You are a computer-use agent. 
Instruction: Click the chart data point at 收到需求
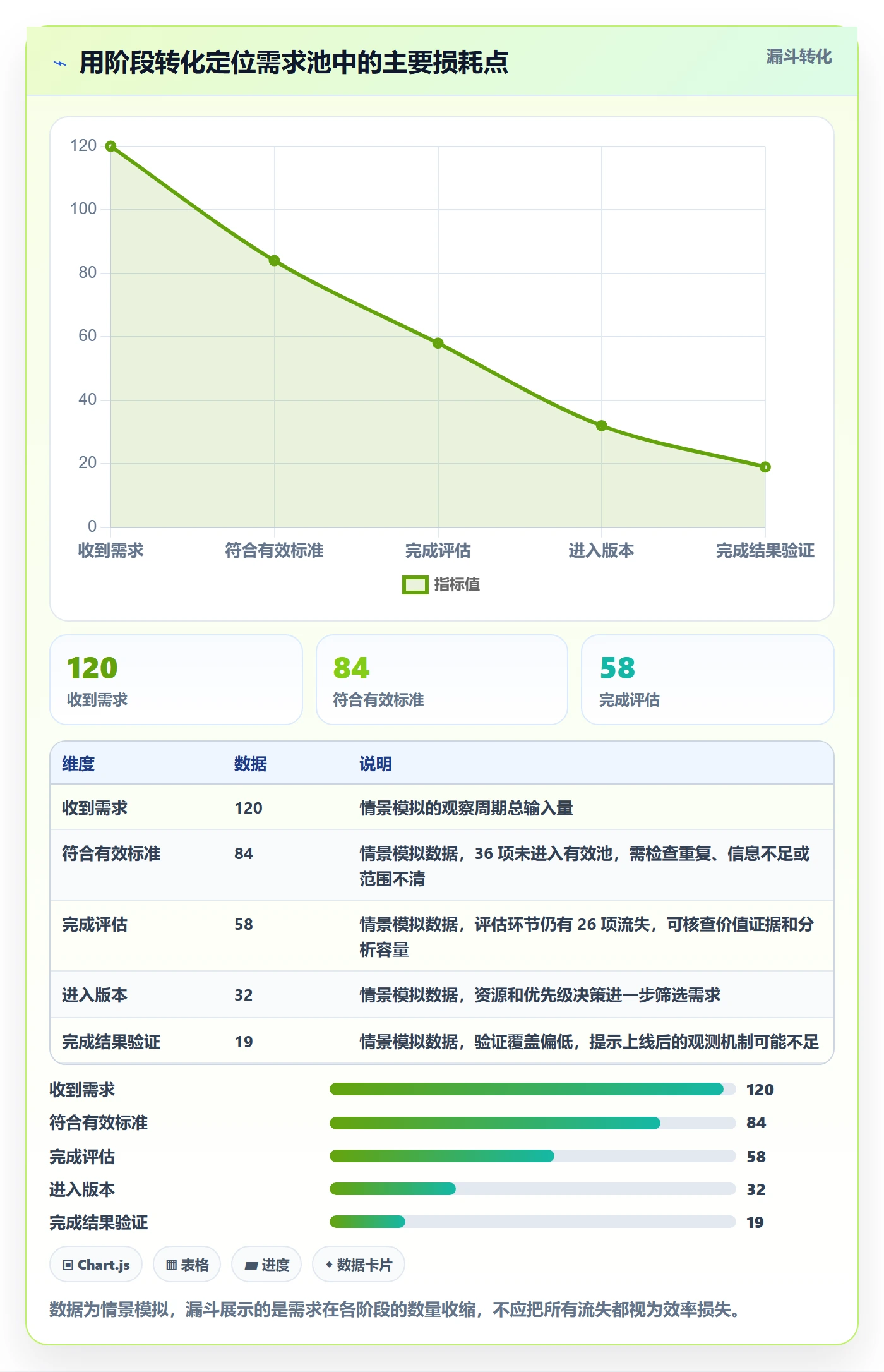110,147
